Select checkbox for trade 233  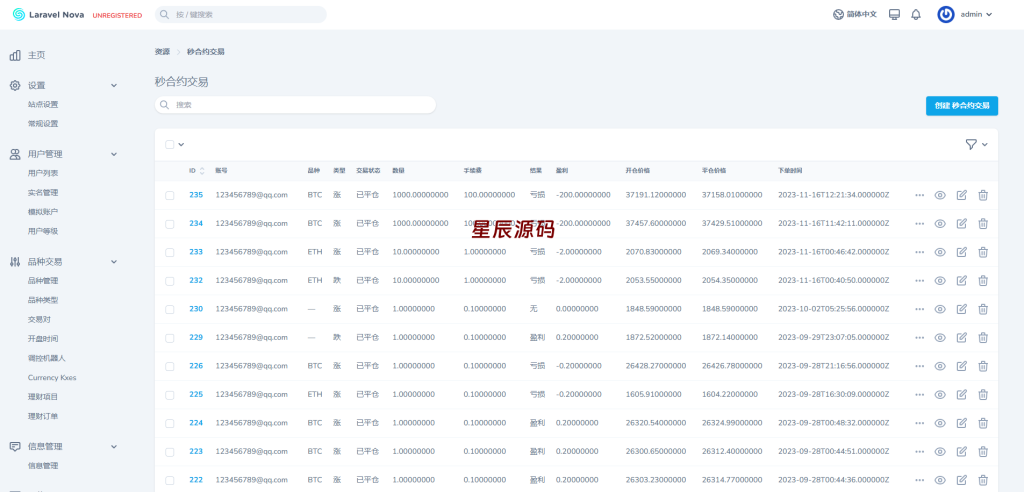[170, 252]
